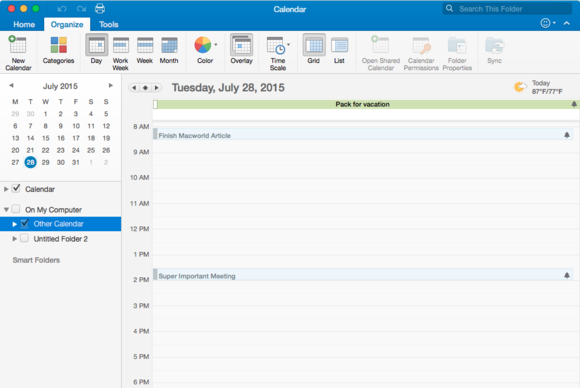This screenshot has width=580, height=388.
Task: Go to the next day
Action: (156, 88)
